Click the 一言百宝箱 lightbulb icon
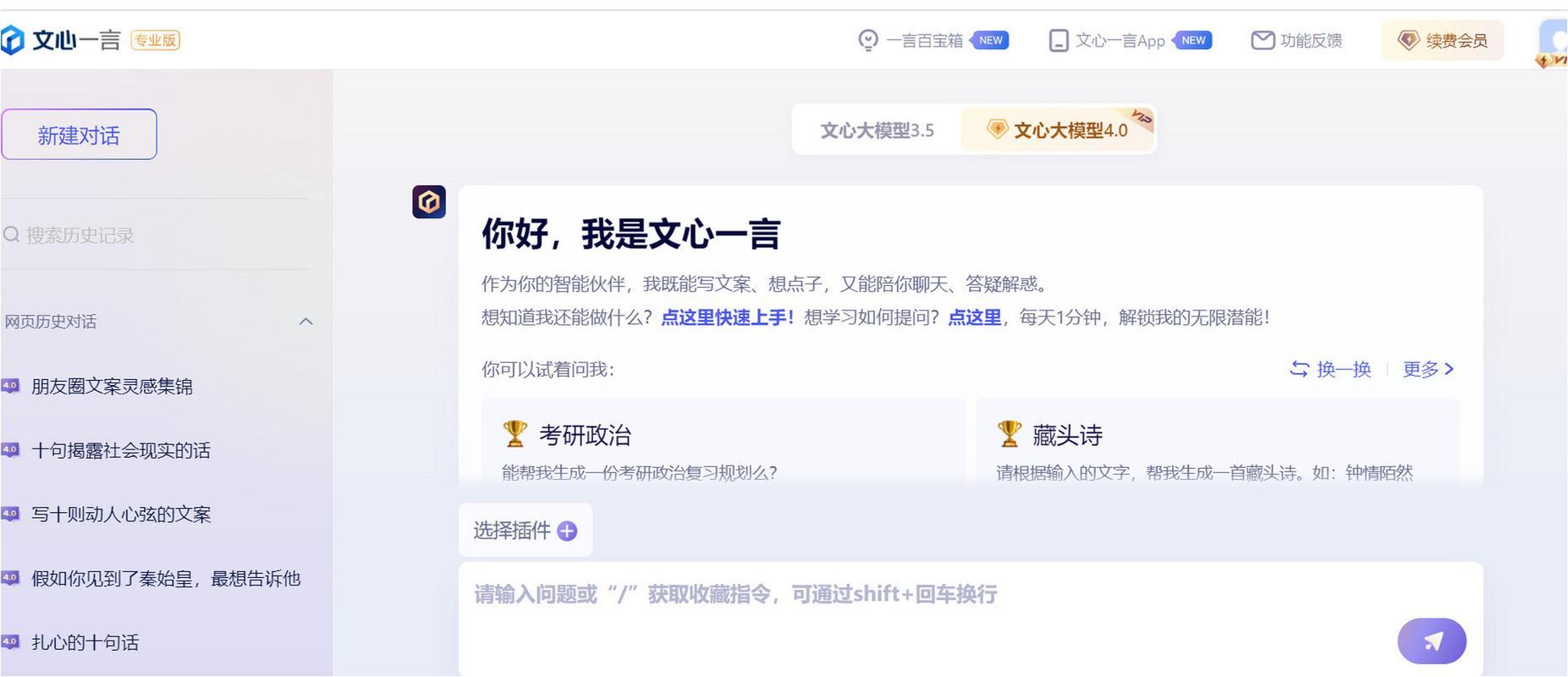Screen dimensions: 1568x677 [x=867, y=41]
